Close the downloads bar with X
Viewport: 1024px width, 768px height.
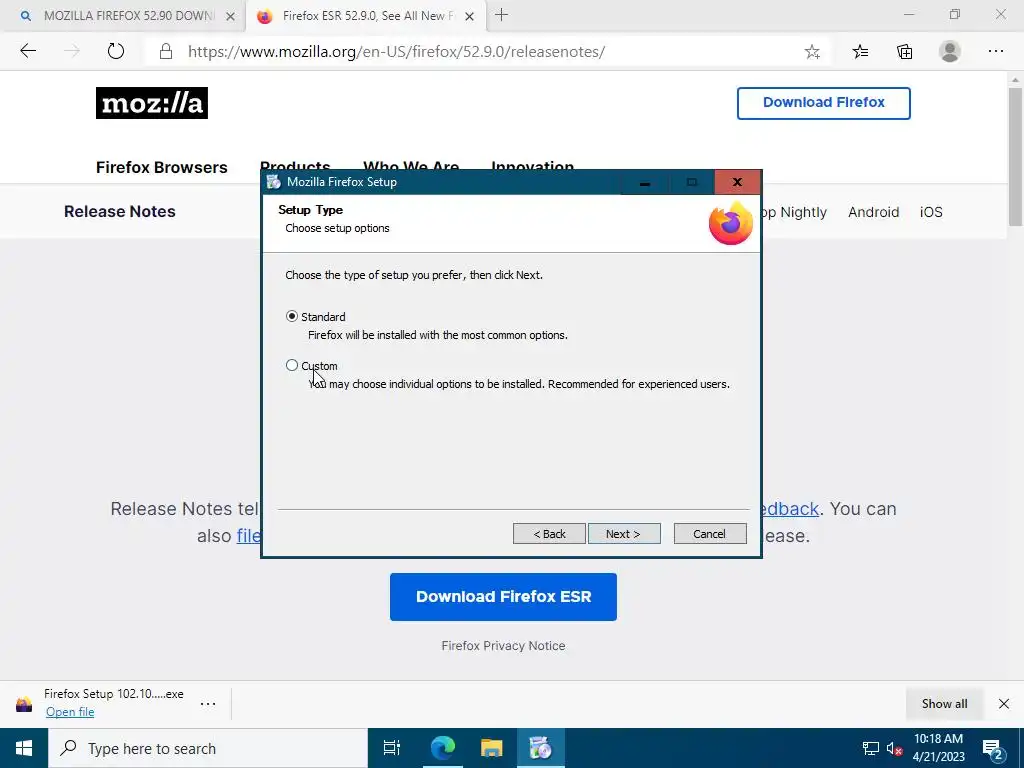pos(1004,703)
